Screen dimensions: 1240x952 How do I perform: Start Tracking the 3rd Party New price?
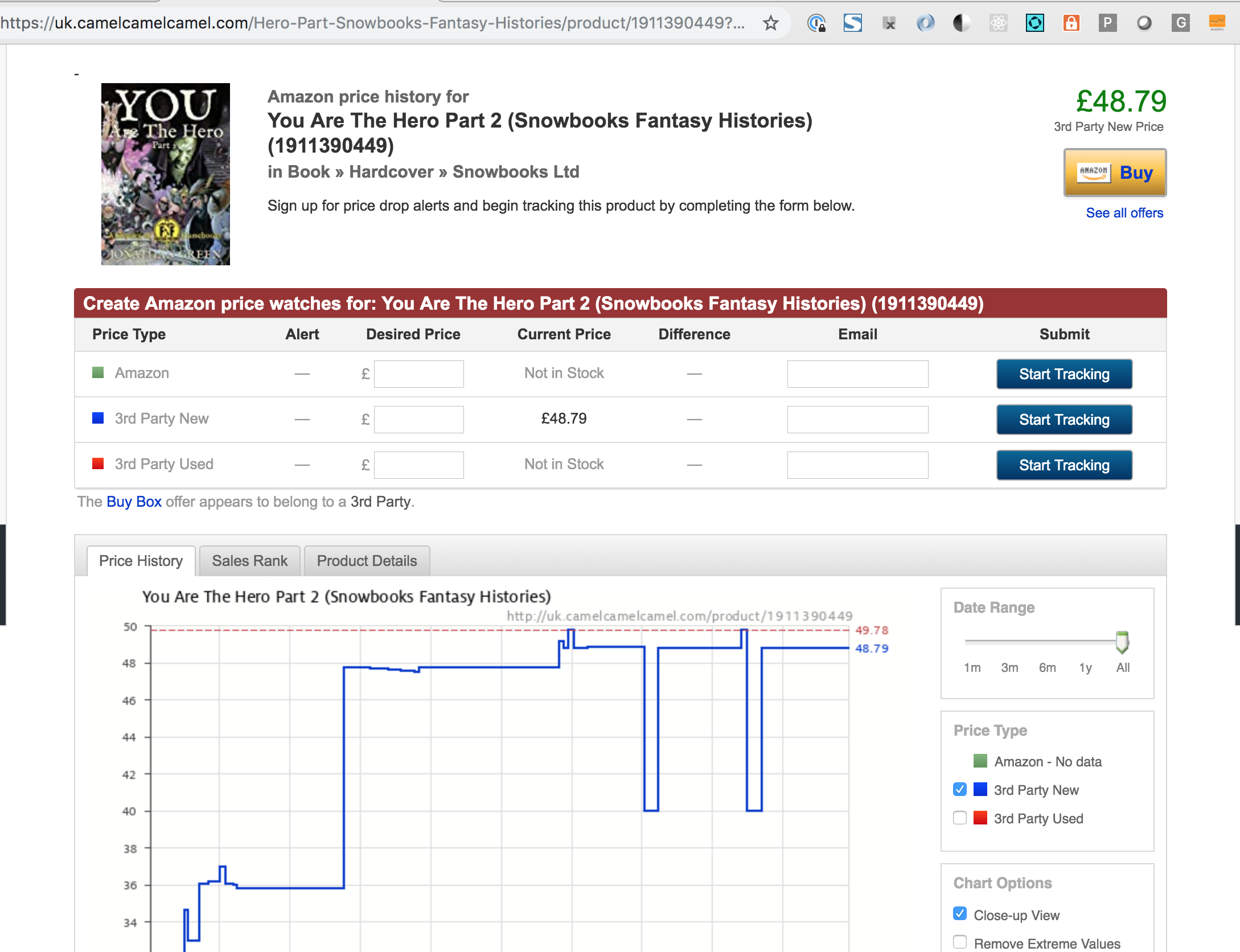(1064, 419)
